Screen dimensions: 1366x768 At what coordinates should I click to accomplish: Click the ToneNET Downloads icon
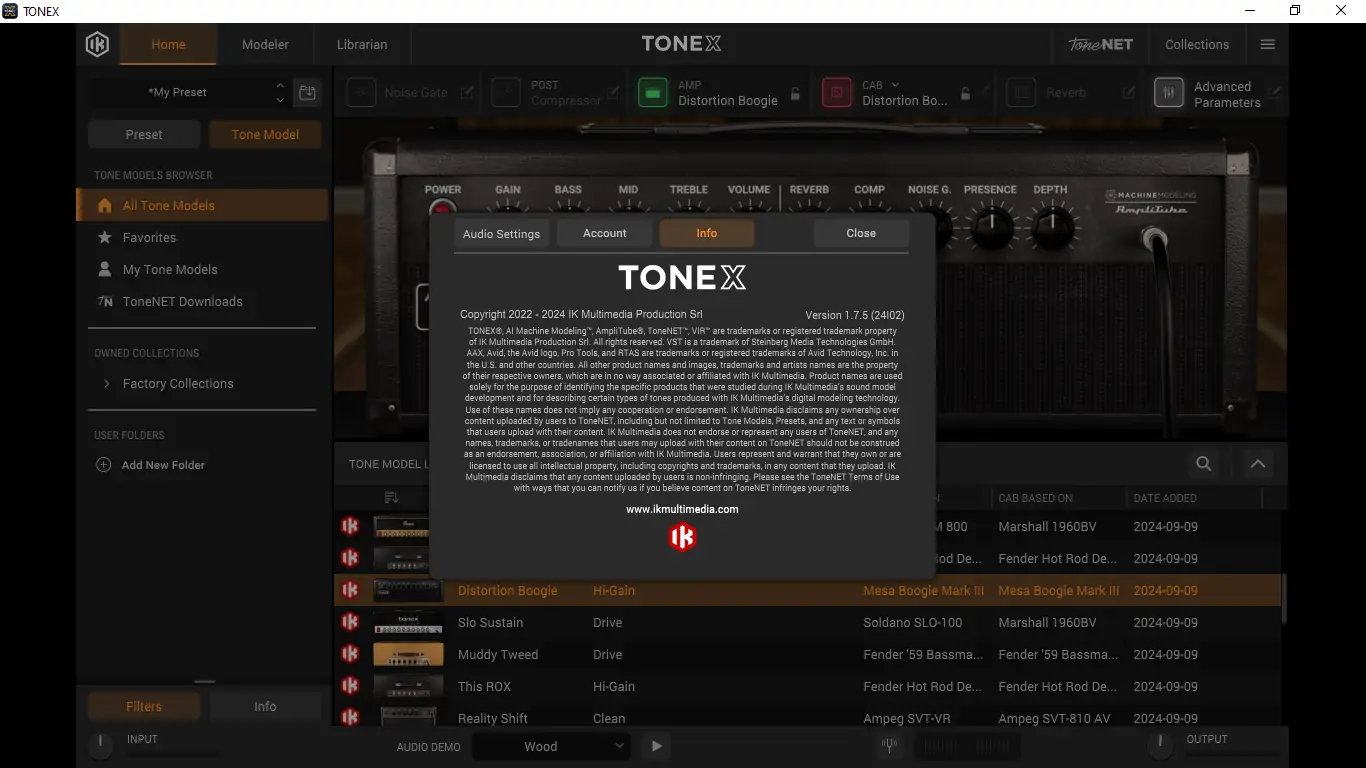[104, 301]
